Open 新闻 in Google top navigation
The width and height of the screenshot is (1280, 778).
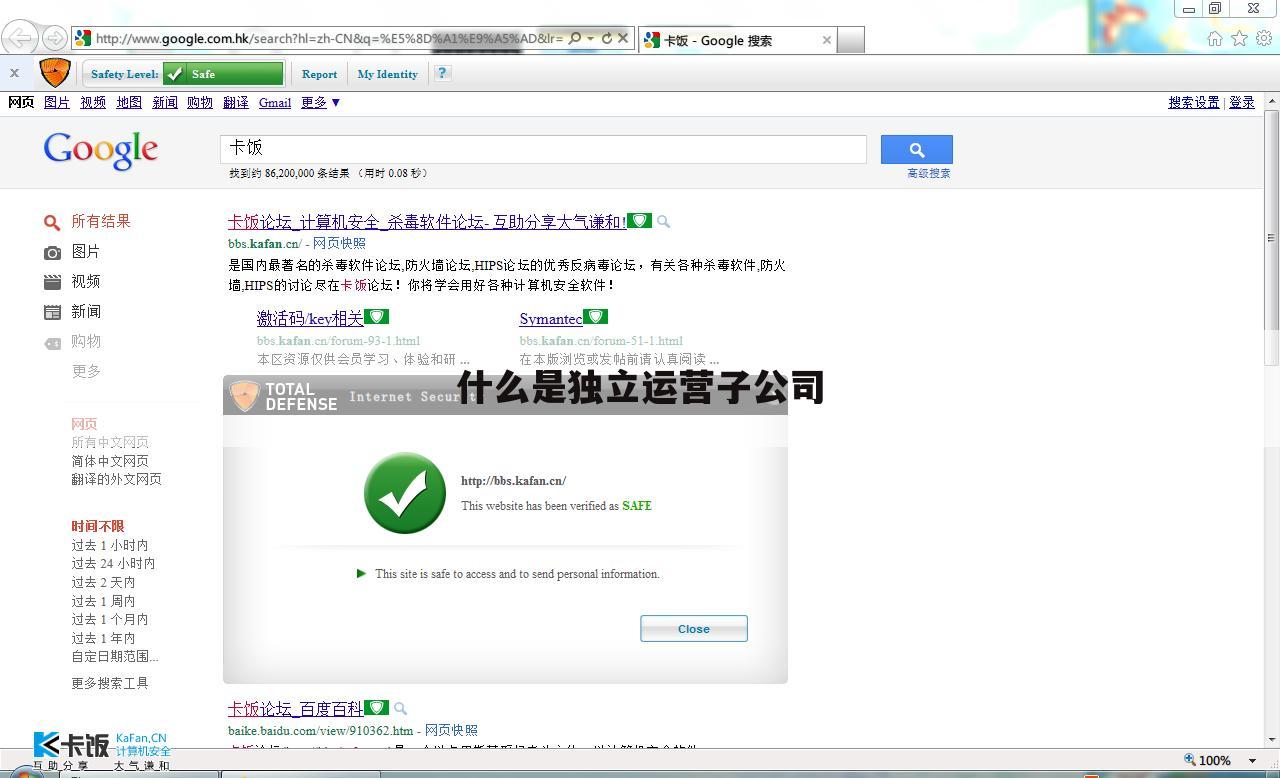point(165,102)
